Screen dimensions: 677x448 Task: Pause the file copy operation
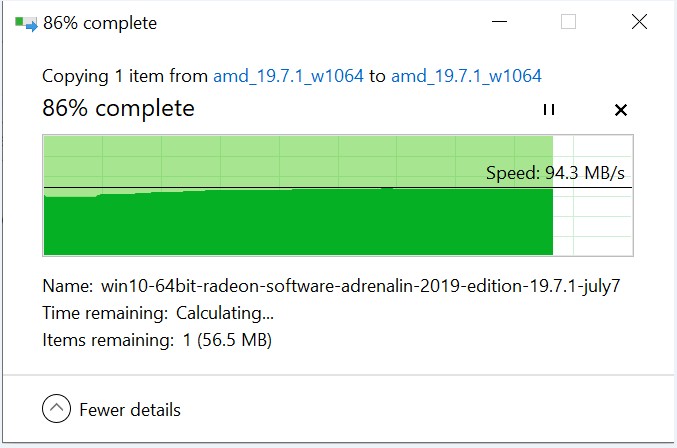click(549, 110)
